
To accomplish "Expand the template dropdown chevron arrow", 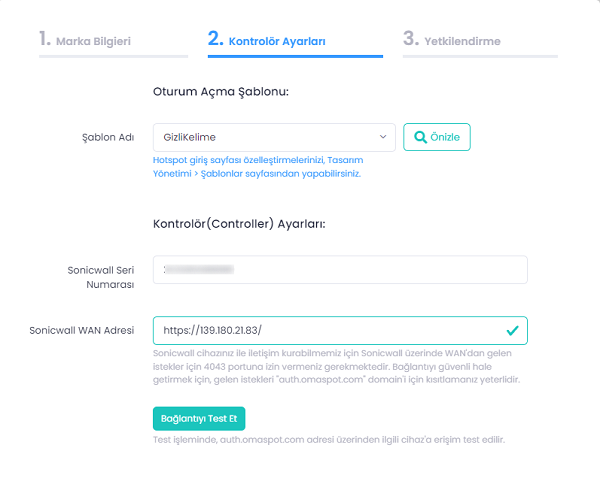I will (383, 137).
